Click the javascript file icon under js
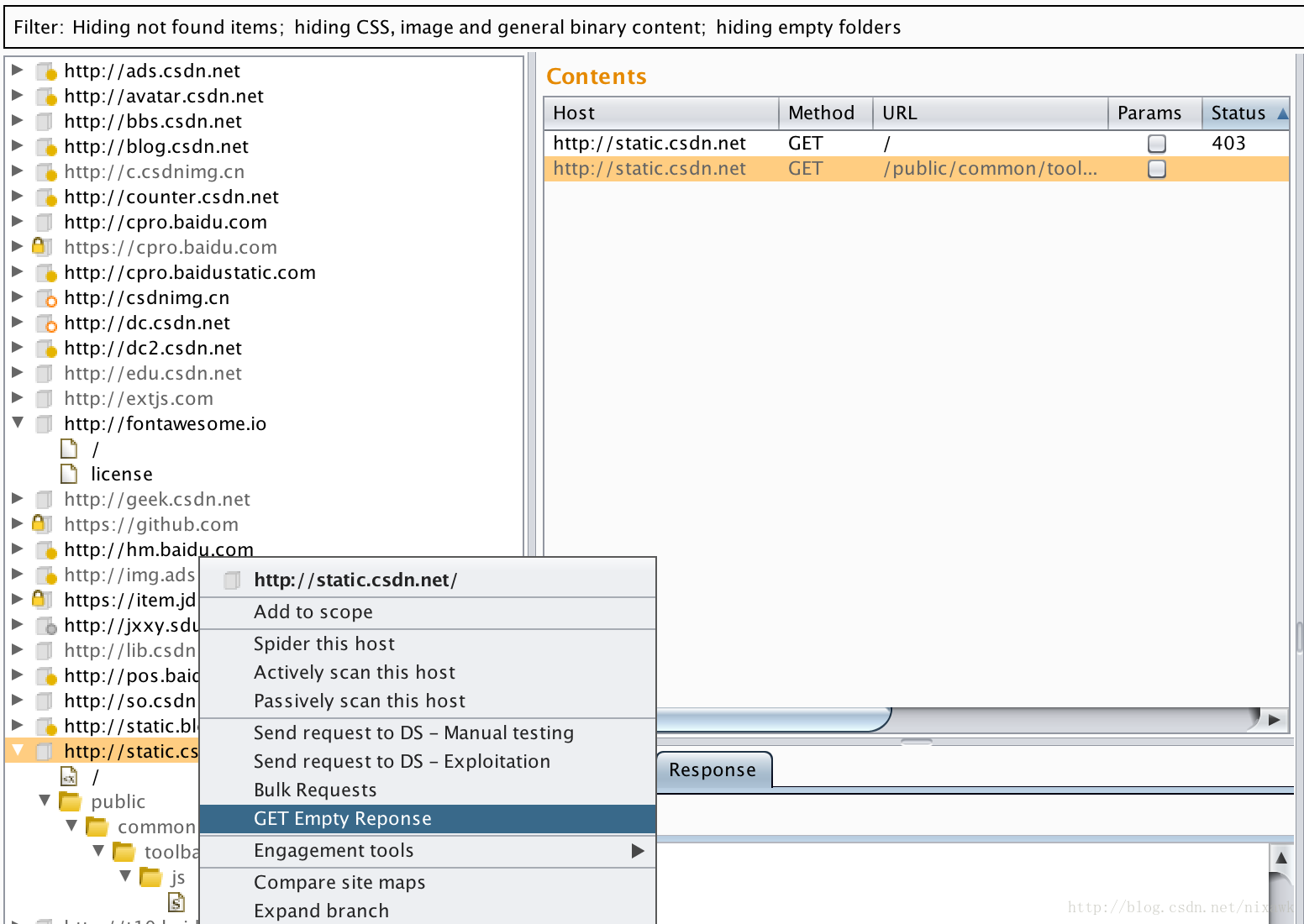Viewport: 1304px width, 924px height. [176, 902]
